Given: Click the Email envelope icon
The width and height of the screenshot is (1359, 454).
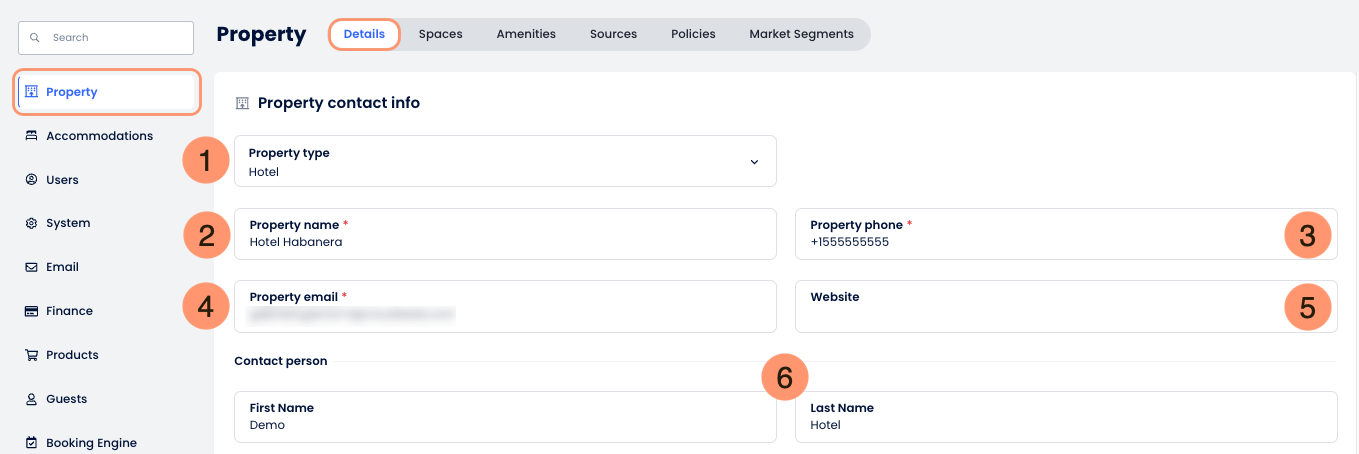Looking at the screenshot, I should (31, 267).
